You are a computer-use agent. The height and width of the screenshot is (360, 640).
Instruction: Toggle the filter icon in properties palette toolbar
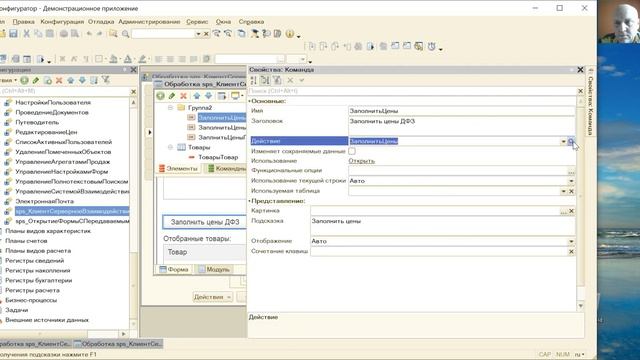277,80
